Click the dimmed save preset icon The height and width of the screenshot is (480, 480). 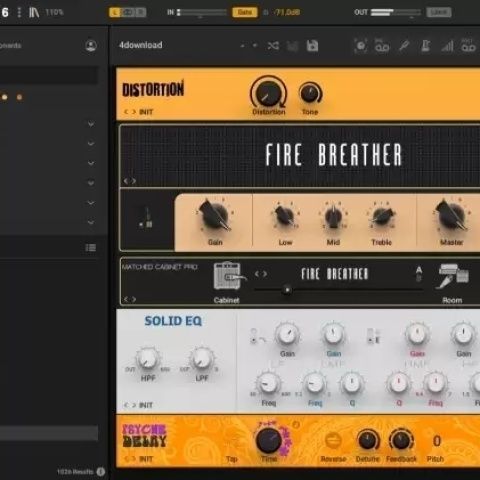click(x=292, y=46)
